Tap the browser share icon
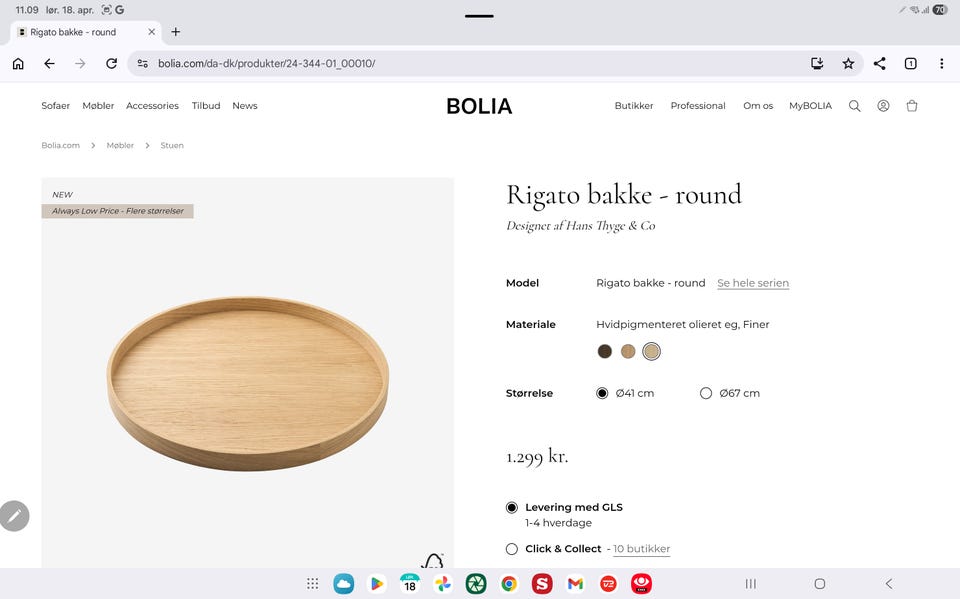The width and height of the screenshot is (960, 599). (879, 64)
